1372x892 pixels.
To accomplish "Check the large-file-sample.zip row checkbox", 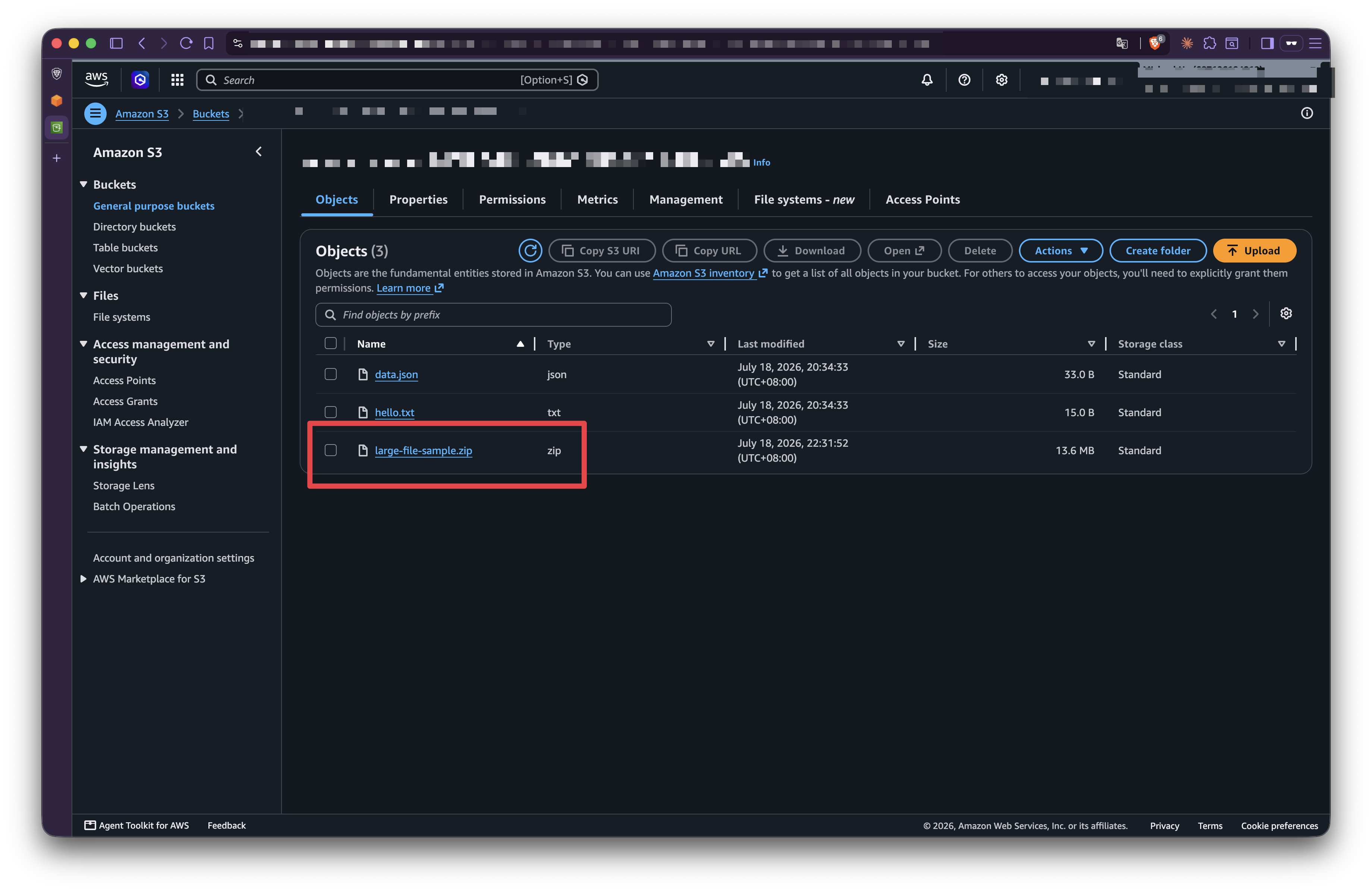I will pos(330,450).
